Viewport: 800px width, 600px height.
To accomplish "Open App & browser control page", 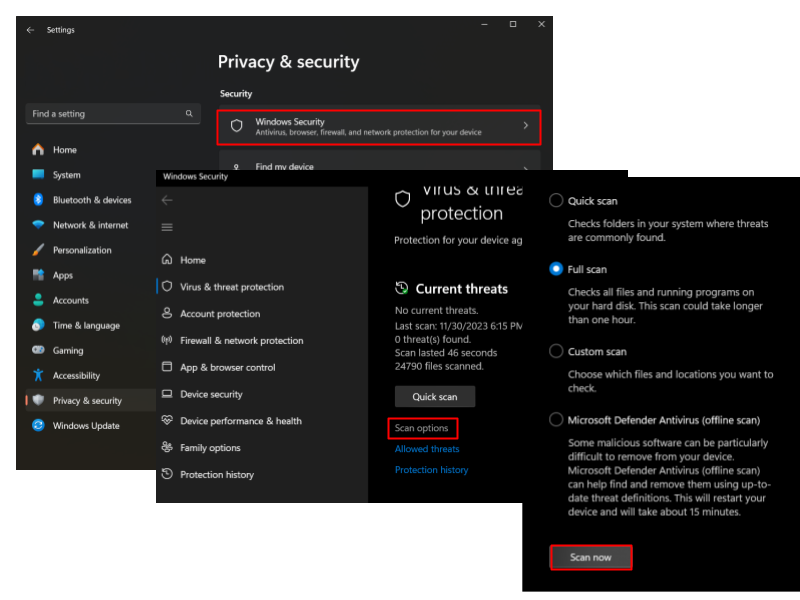I will [228, 367].
